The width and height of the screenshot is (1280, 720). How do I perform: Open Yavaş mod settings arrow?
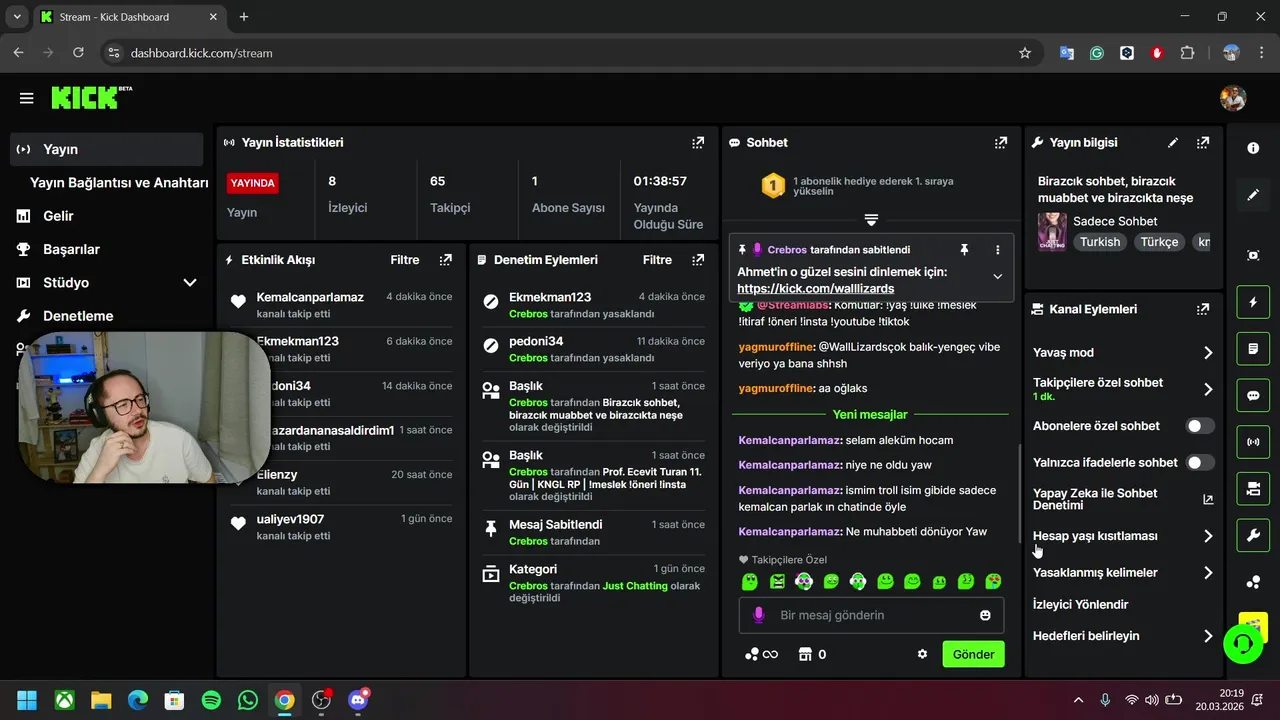point(1208,353)
